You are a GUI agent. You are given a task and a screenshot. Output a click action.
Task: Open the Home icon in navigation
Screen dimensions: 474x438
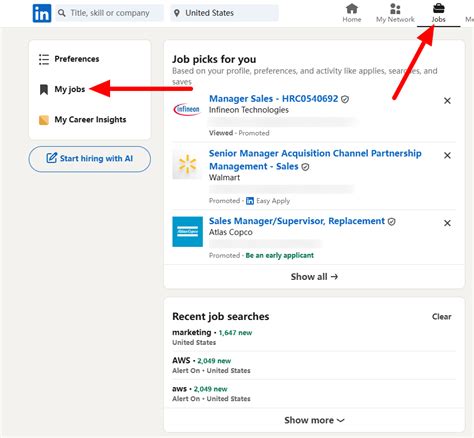(x=352, y=8)
